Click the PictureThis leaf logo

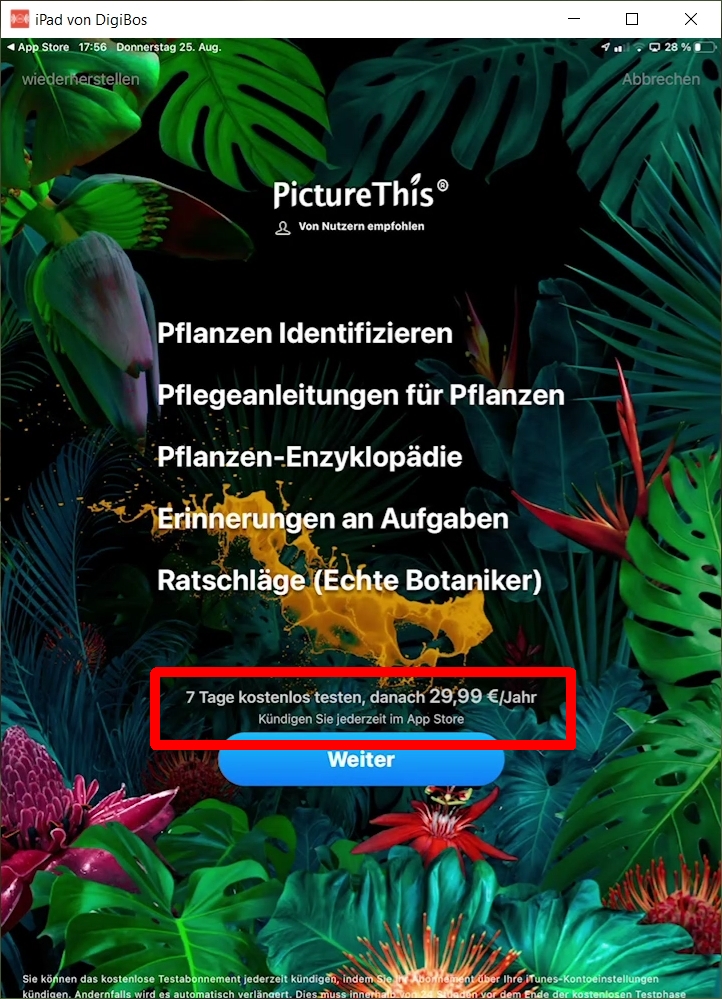[361, 192]
